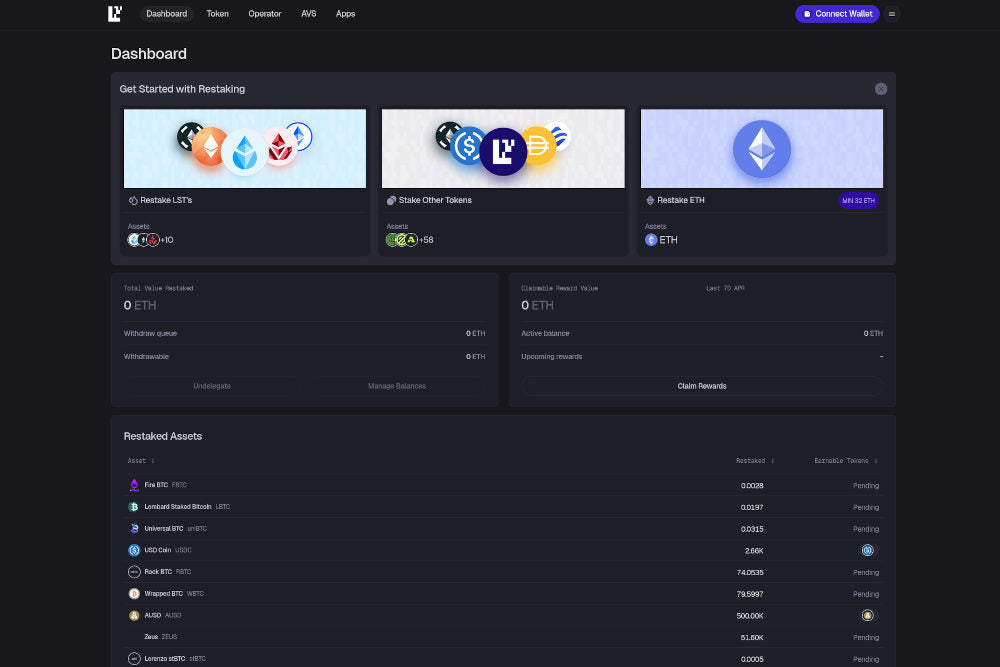Sort table by the Asset column
This screenshot has height=667, width=1000.
pos(140,461)
